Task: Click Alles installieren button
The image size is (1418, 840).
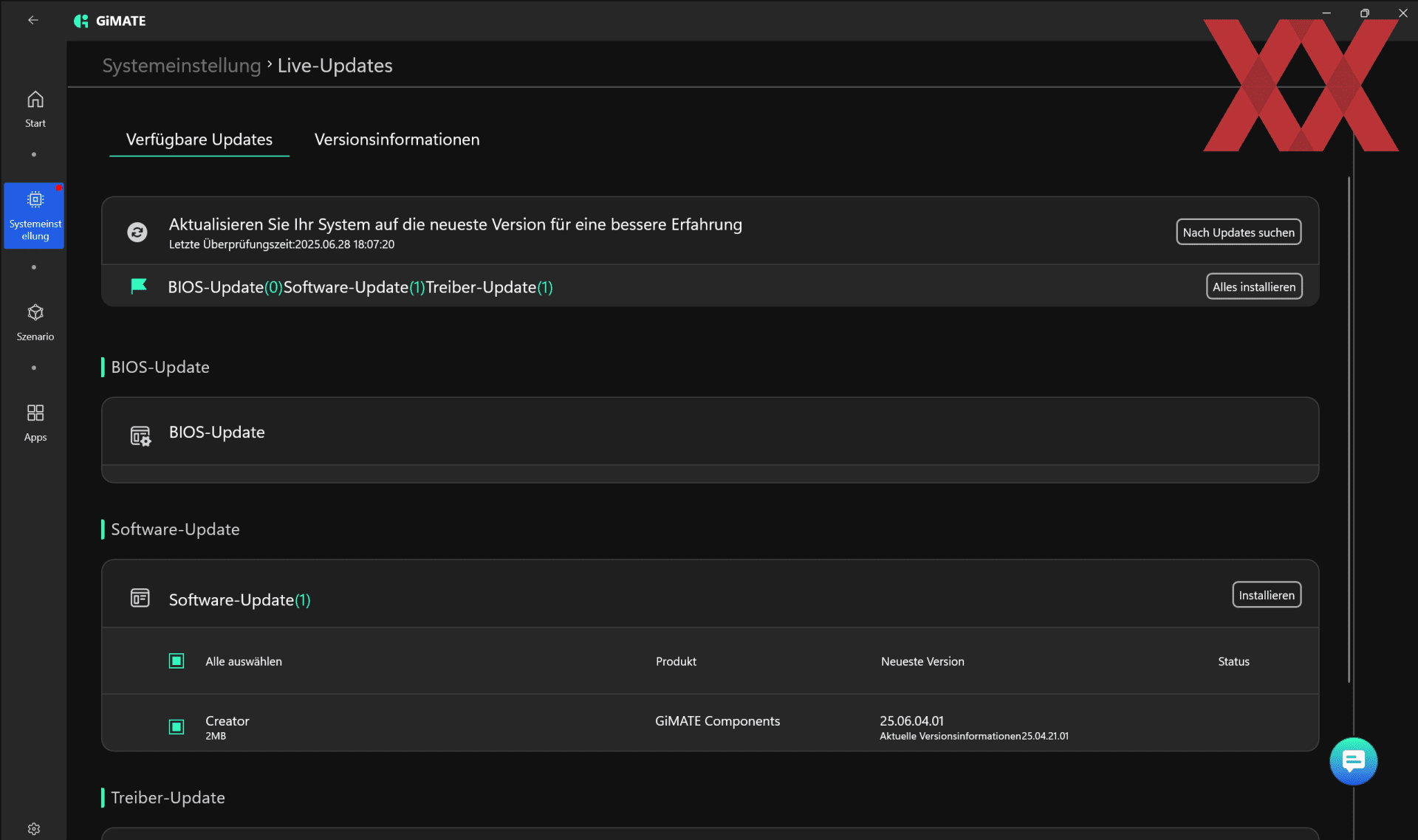Action: coord(1254,286)
